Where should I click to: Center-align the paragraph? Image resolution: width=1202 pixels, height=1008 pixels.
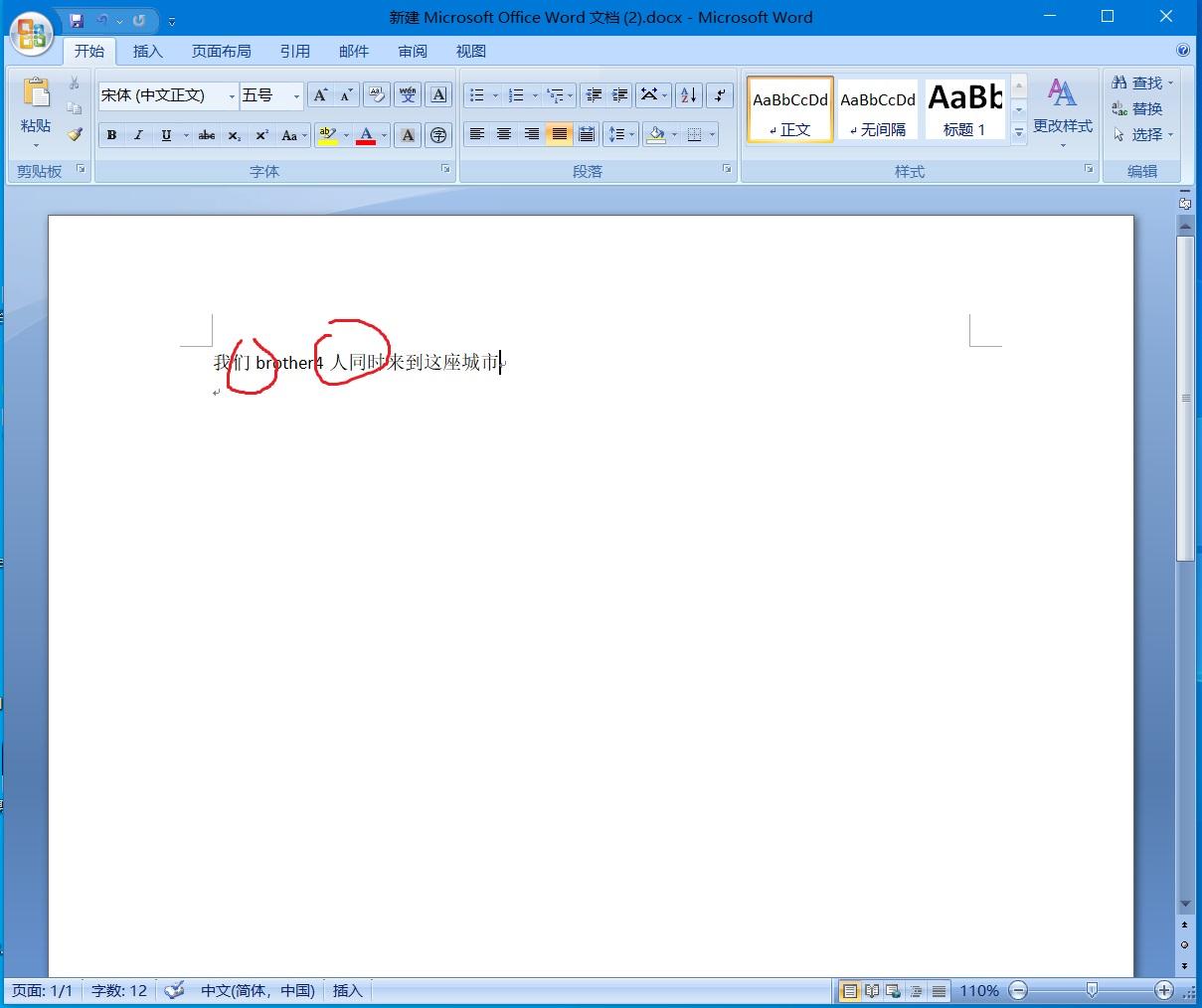[504, 134]
